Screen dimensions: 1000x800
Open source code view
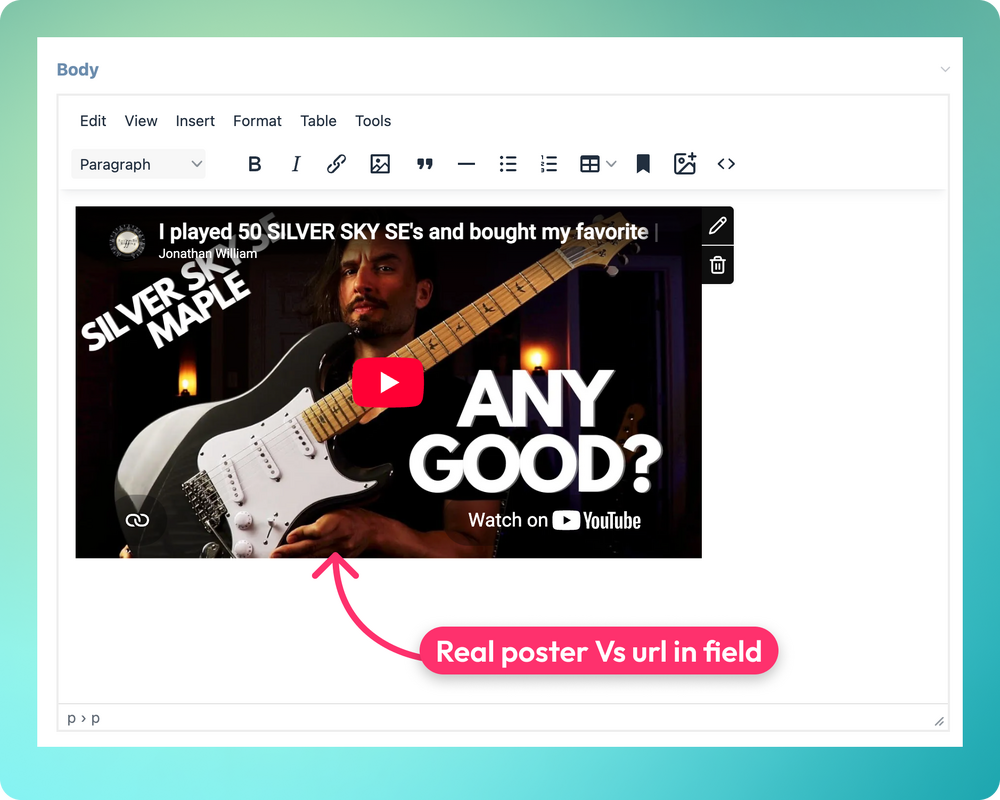click(x=726, y=165)
